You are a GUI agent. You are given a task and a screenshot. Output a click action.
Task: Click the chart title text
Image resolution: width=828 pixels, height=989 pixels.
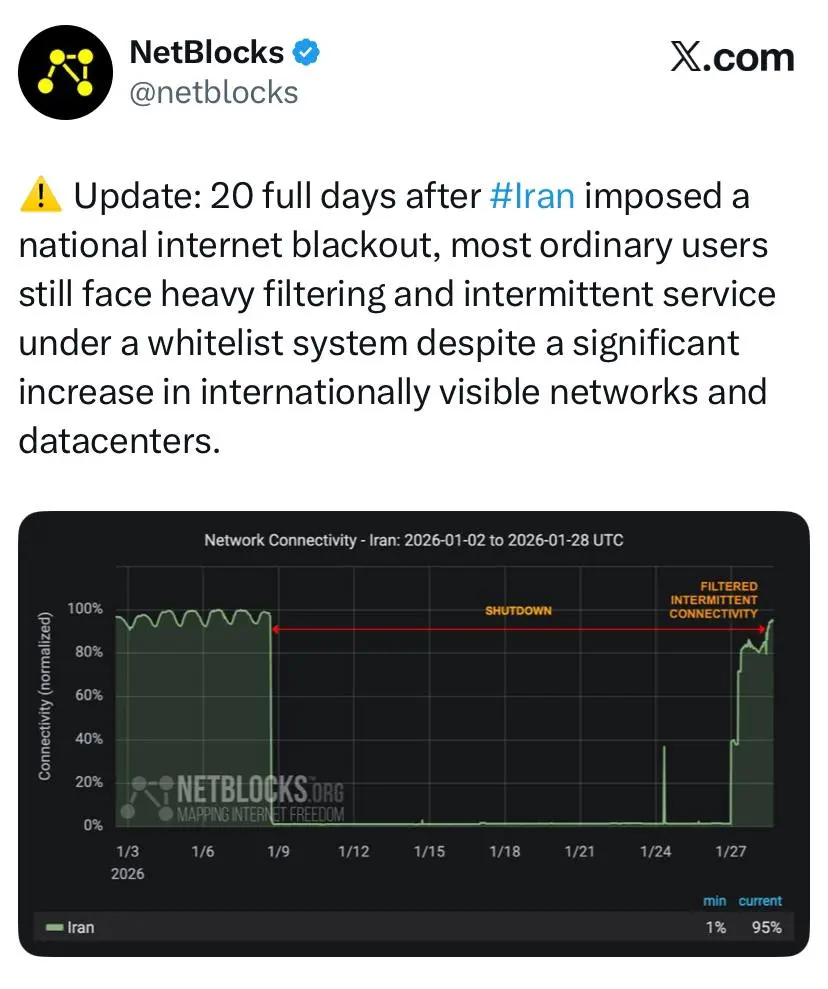(413, 540)
